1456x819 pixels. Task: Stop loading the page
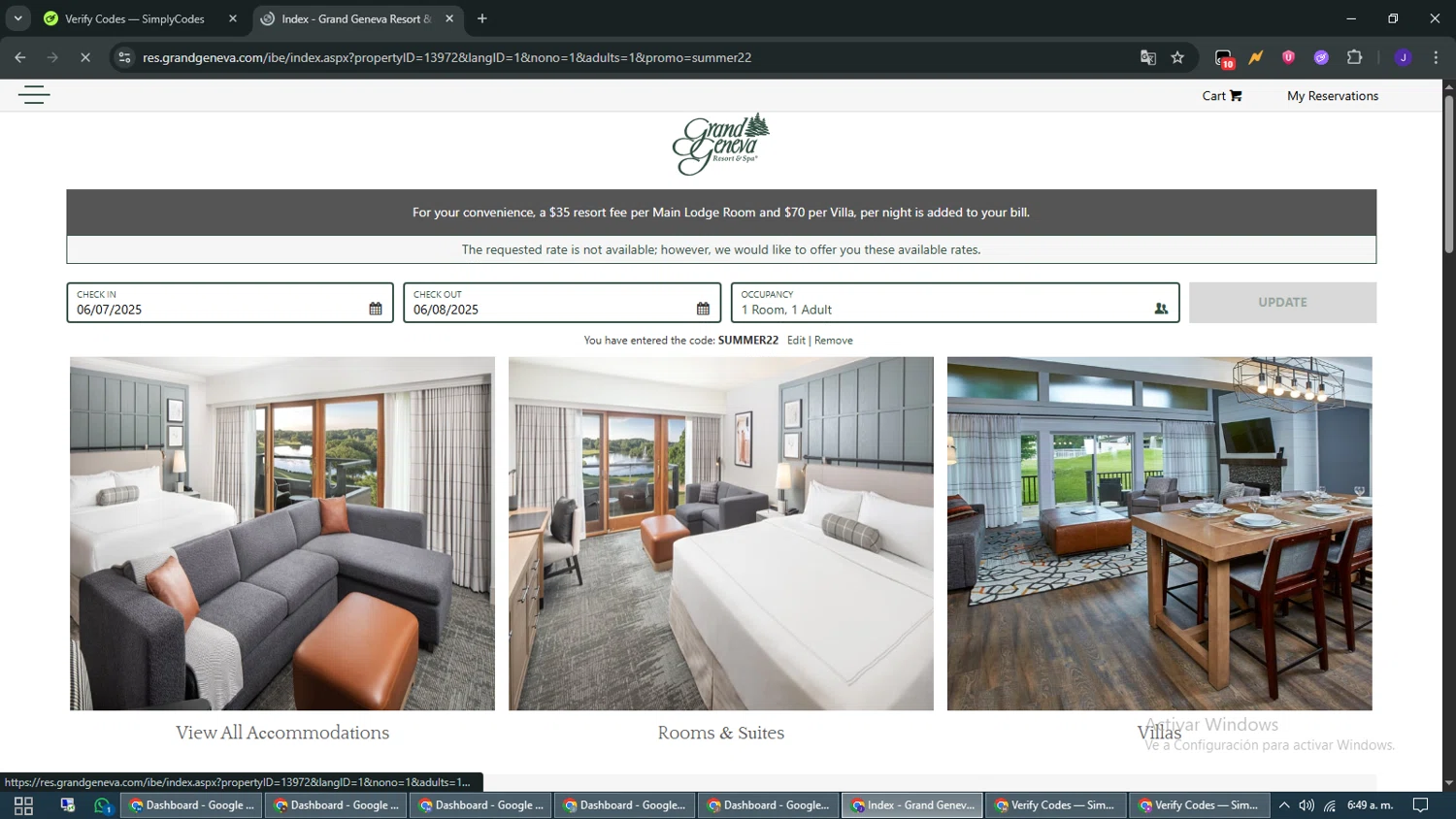click(85, 57)
